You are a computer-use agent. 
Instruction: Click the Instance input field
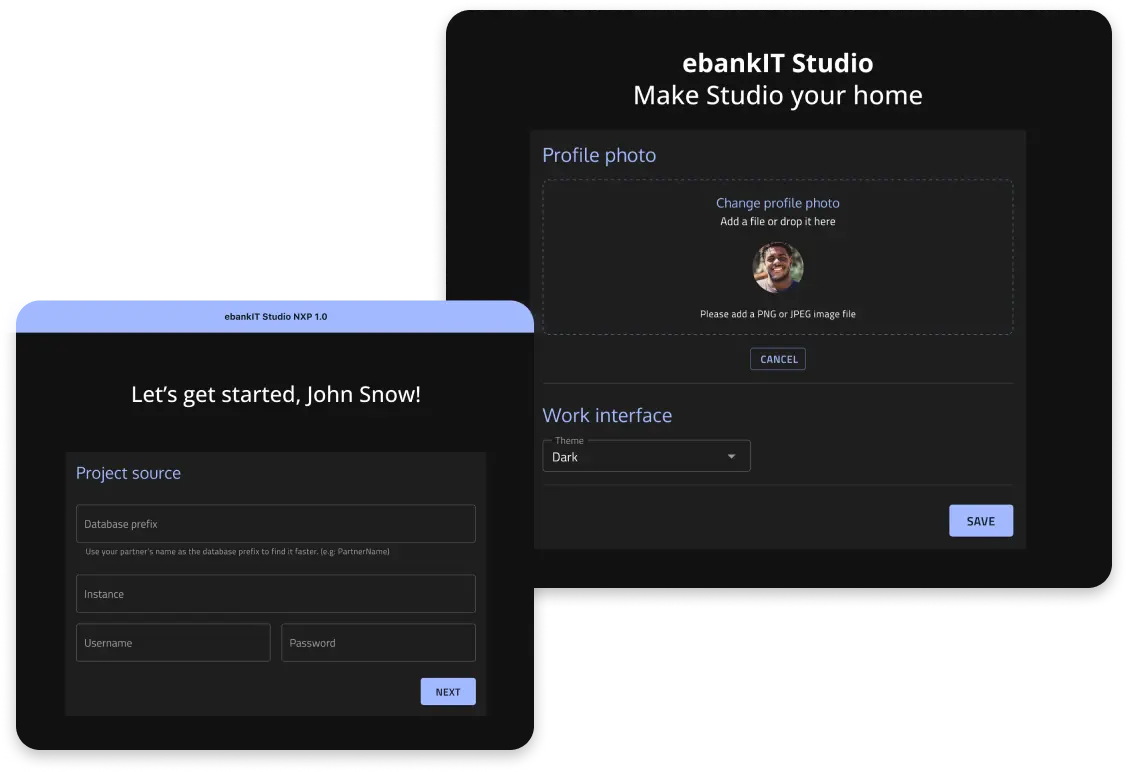[276, 594]
